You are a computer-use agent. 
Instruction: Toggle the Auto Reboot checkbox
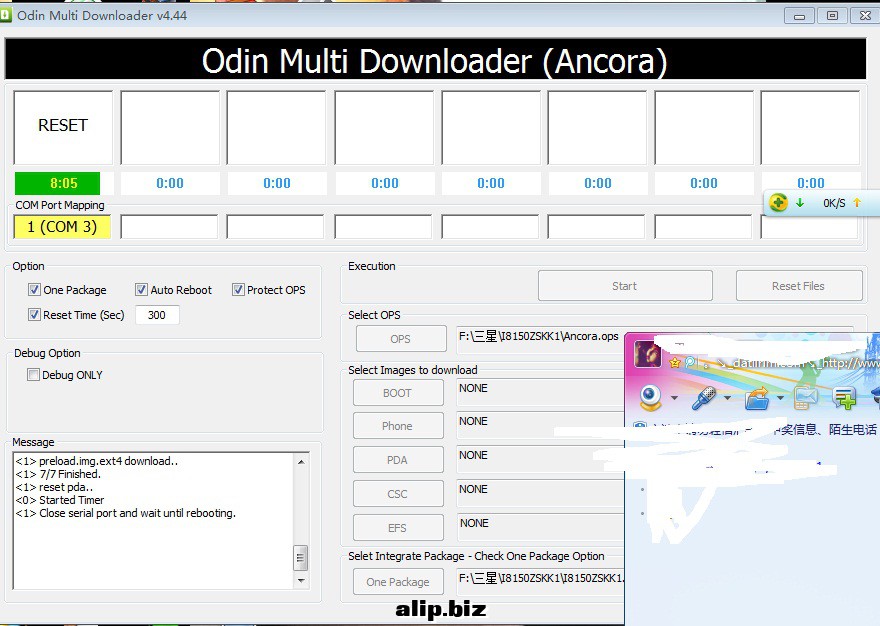(141, 290)
